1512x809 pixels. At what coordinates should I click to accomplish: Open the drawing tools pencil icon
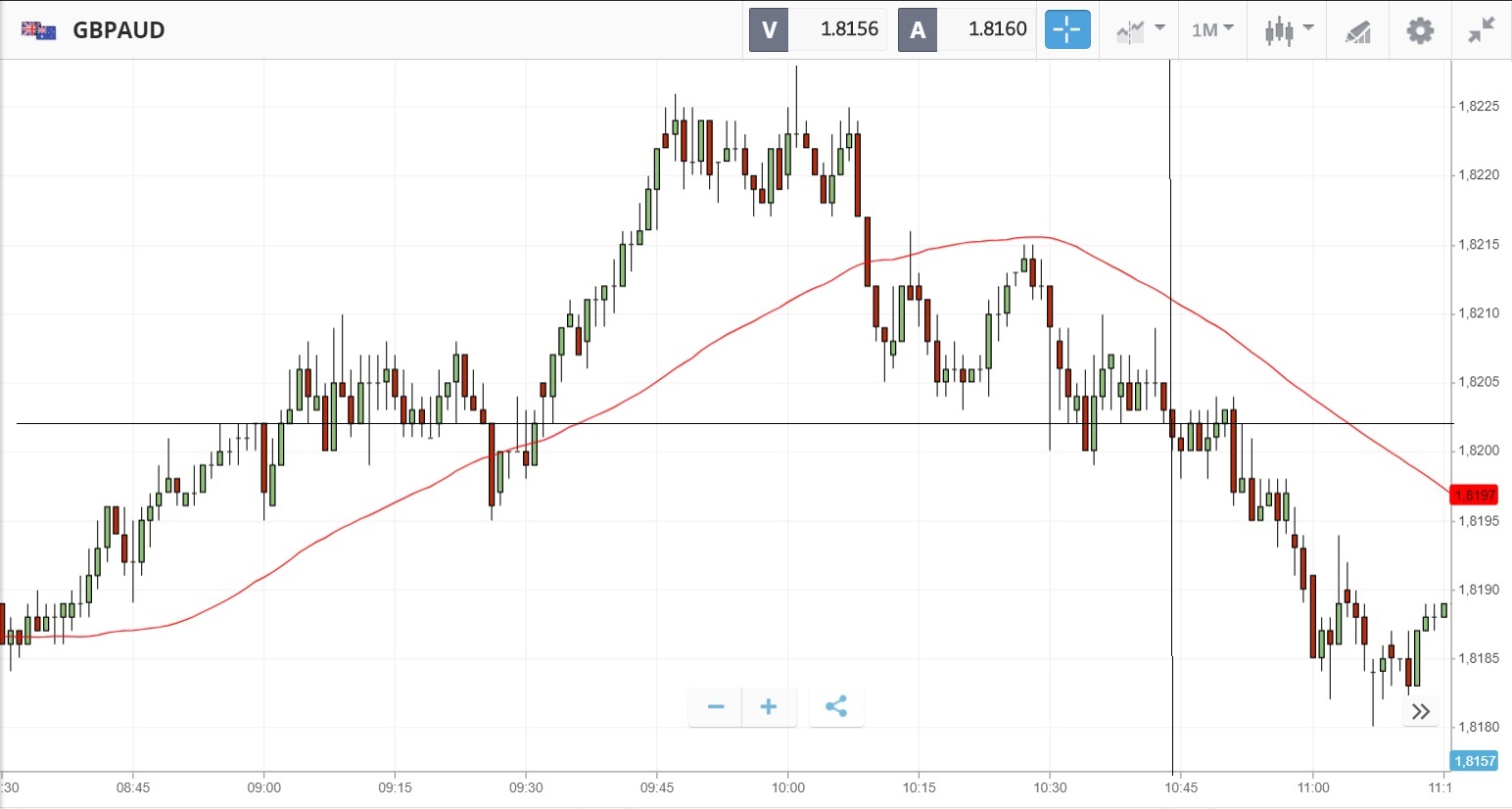tap(1357, 31)
